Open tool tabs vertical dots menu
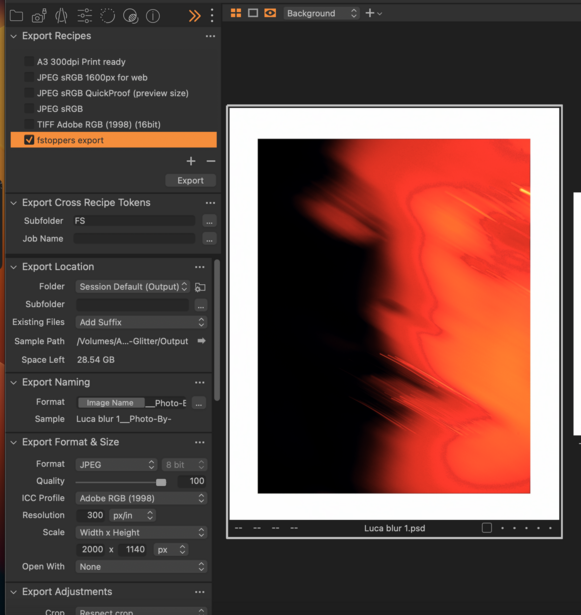This screenshot has height=615, width=581. tap(212, 16)
